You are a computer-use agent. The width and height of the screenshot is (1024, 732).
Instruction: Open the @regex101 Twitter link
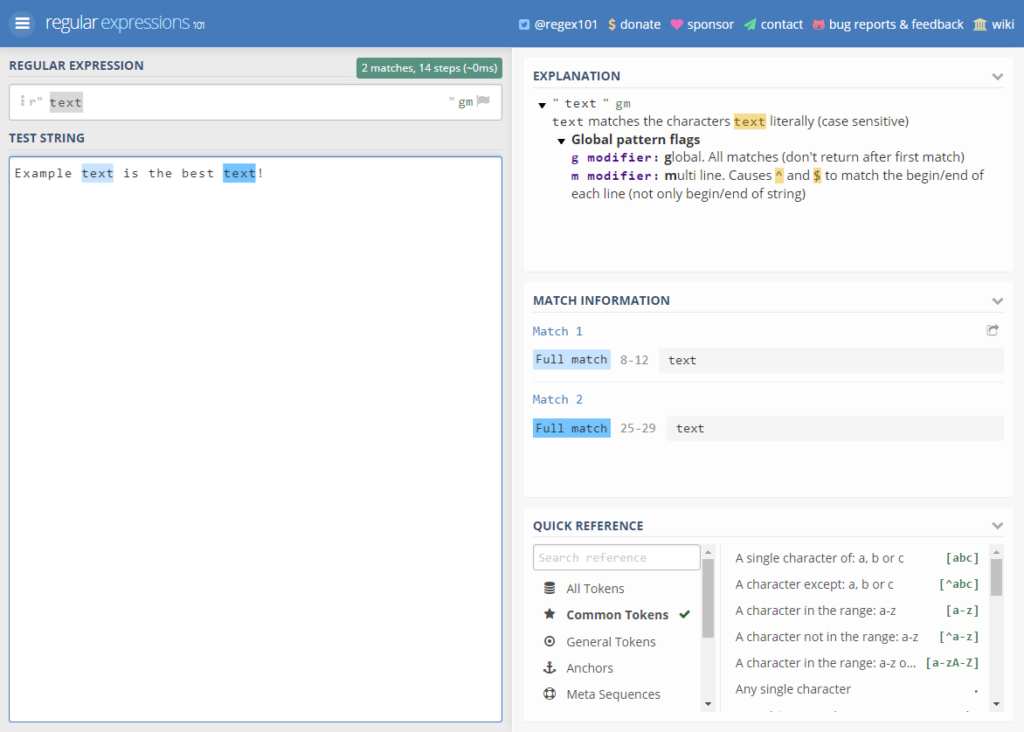click(558, 24)
